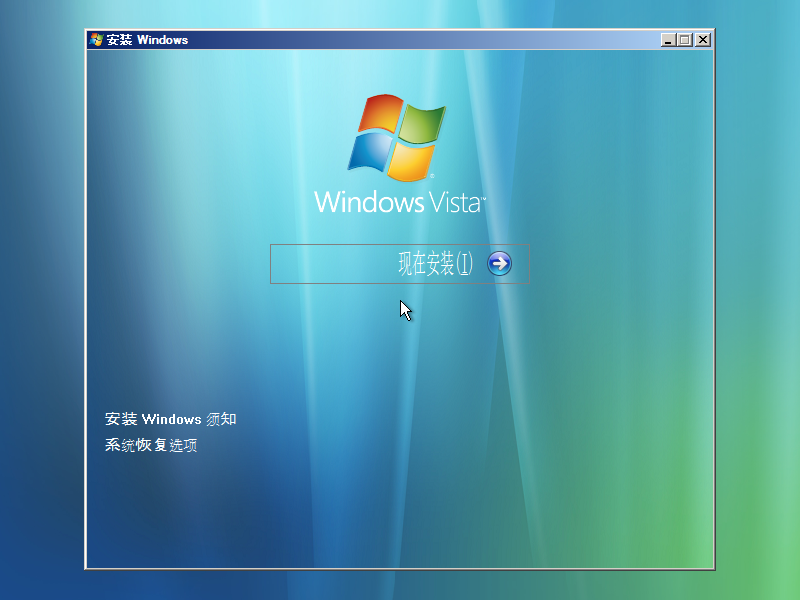Select the circular Go arrow to start installing
Viewport: 800px width, 600px height.
[498, 263]
